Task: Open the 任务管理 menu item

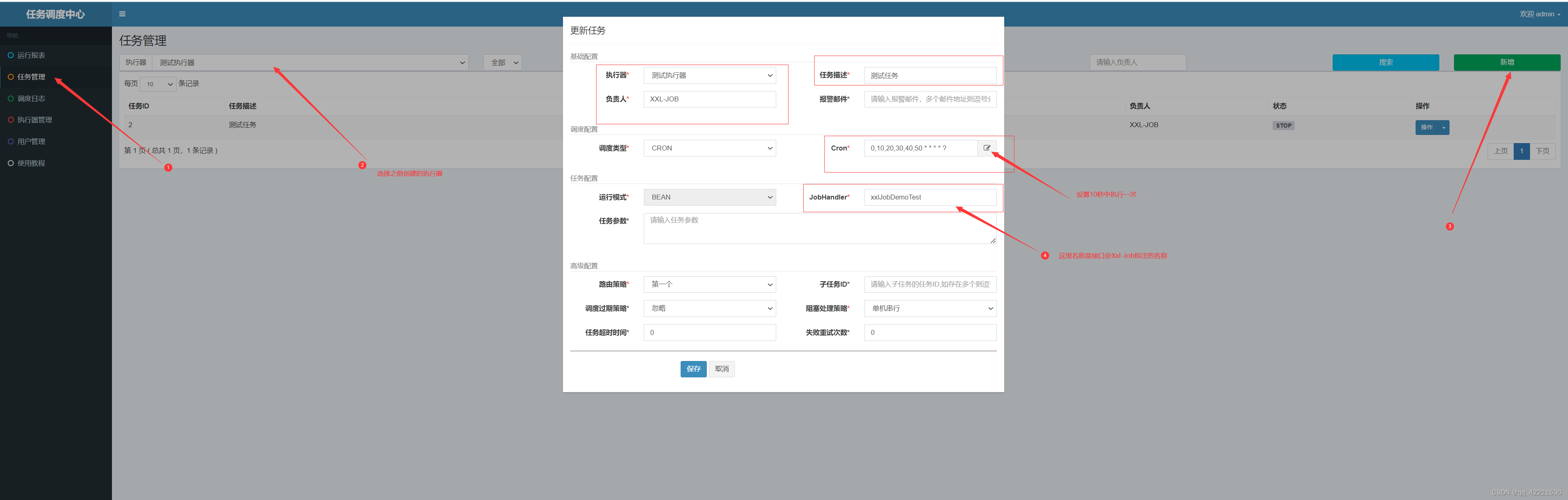Action: coord(56,77)
